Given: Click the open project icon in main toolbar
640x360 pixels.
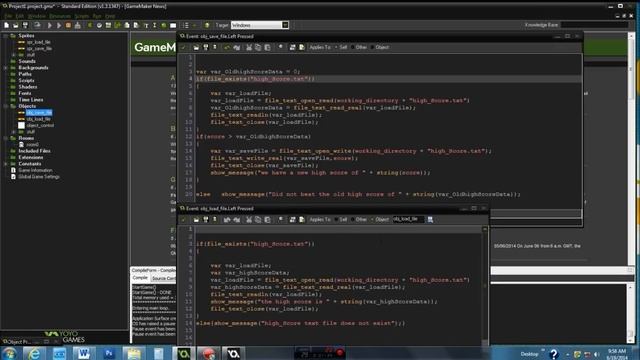Looking at the screenshot, I should (x=16, y=25).
